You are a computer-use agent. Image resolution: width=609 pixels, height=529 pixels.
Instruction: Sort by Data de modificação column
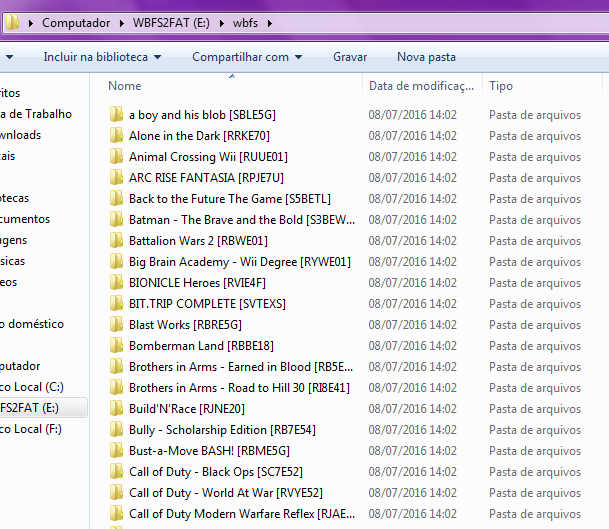(x=421, y=87)
